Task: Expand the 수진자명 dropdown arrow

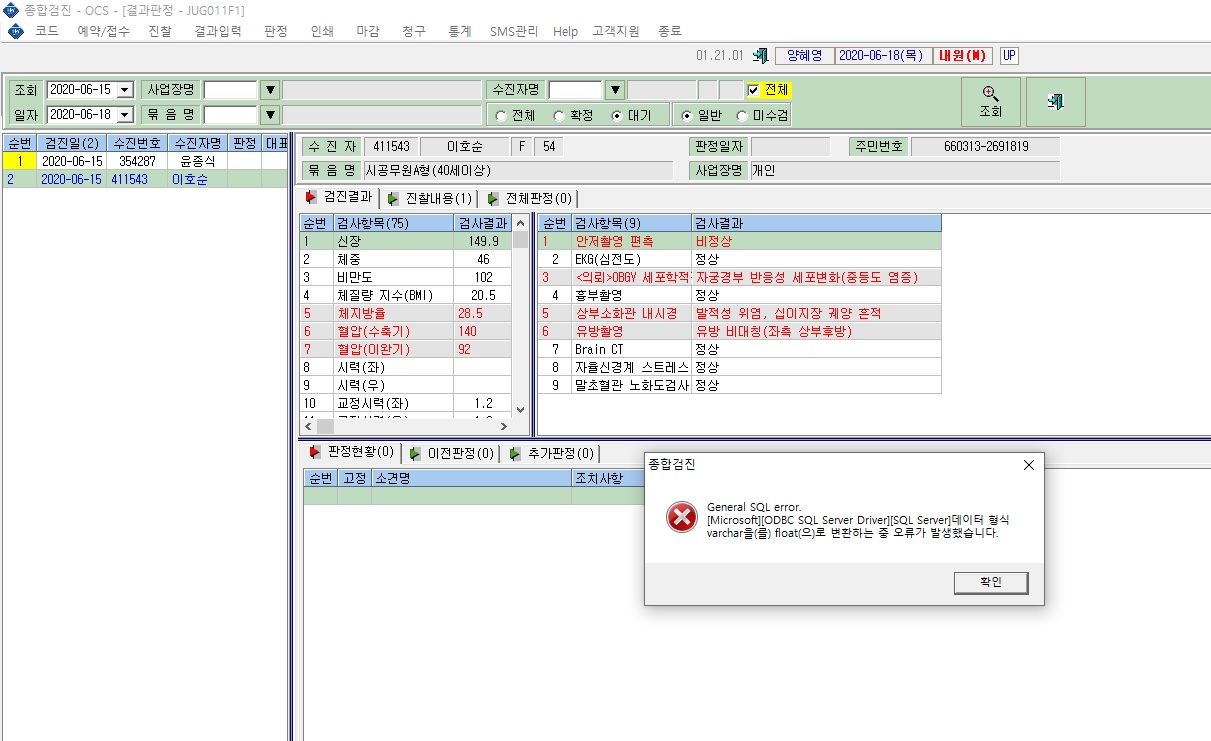Action: pyautogui.click(x=614, y=90)
